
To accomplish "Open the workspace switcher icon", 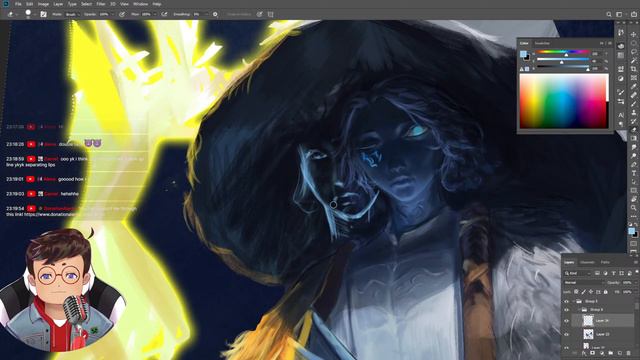I will pyautogui.click(x=619, y=14).
